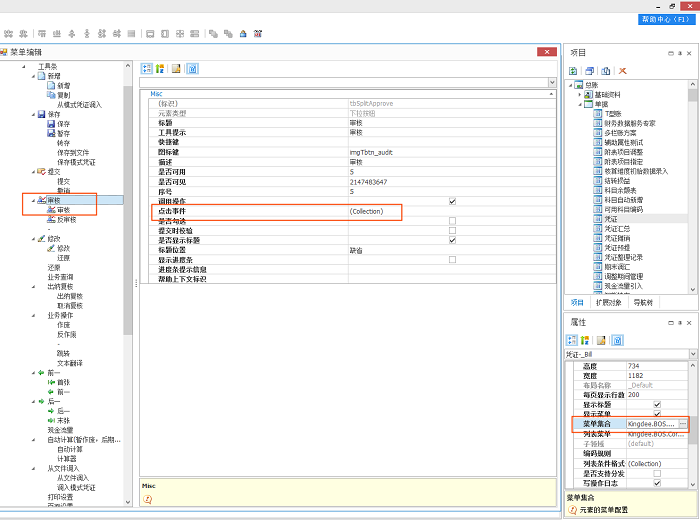Select the 保存 item with the disk icon
Viewport: 700px width, 522px height.
point(63,123)
